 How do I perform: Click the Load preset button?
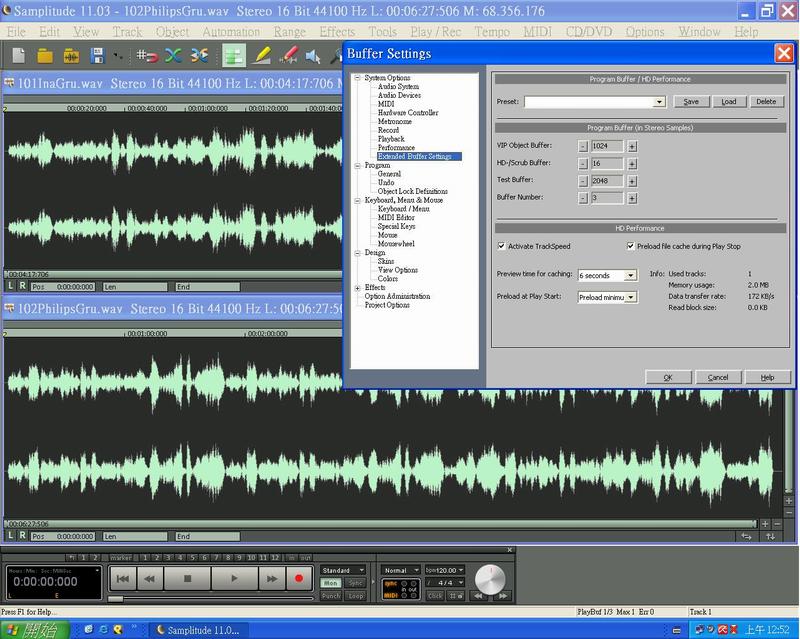coord(729,102)
